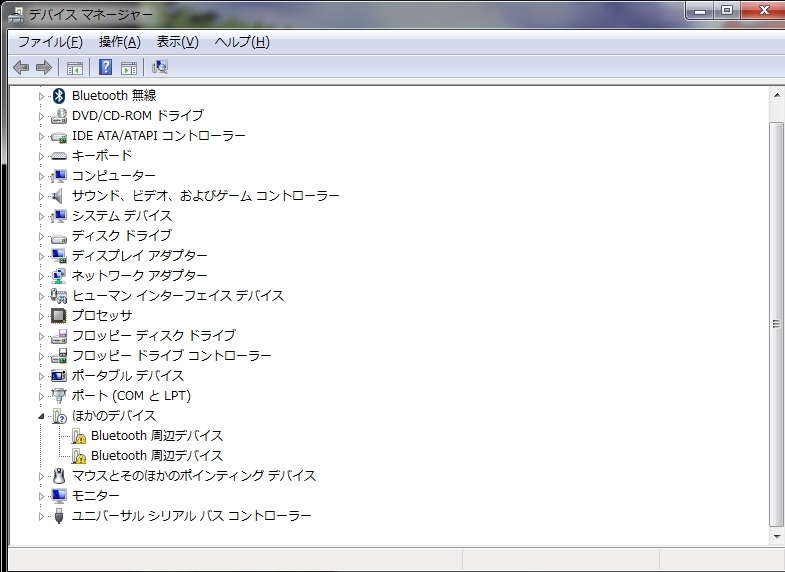Expand the DVD/CD-ROM ドライブ node
The height and width of the screenshot is (572, 785).
tap(42, 116)
